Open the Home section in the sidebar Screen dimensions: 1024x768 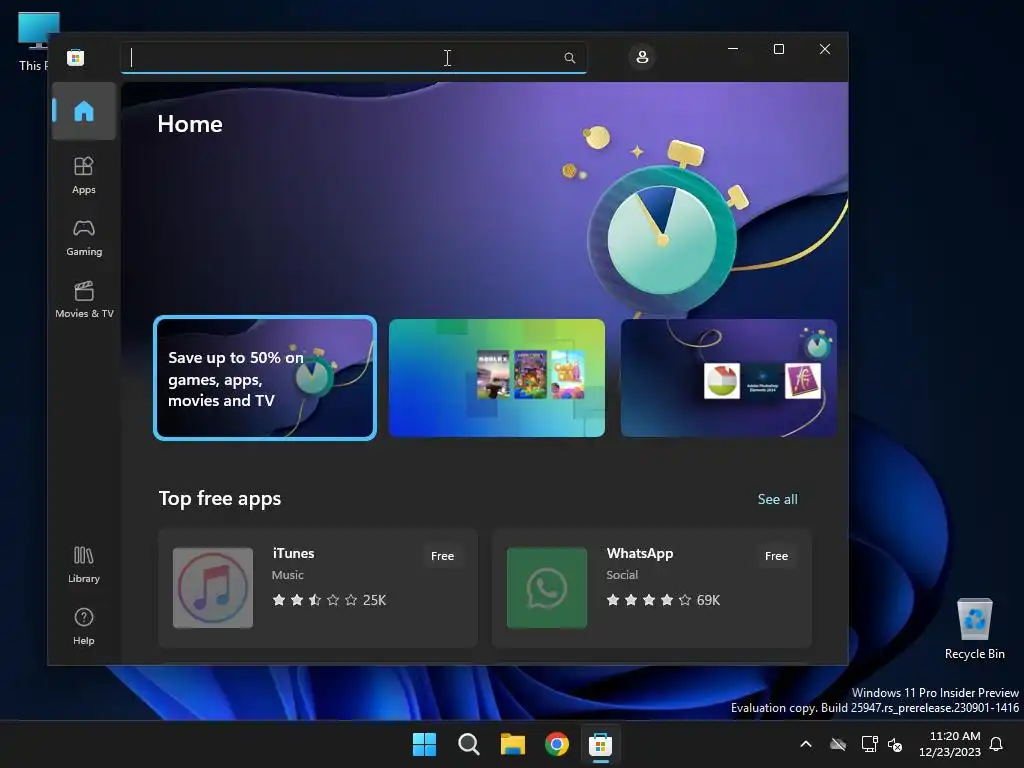pyautogui.click(x=84, y=111)
